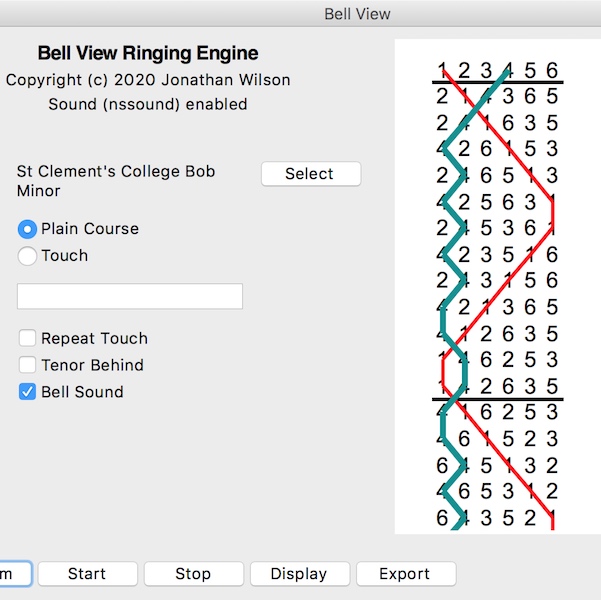
Task: Click the cut-off button left of Start
Action: click(x=14, y=574)
